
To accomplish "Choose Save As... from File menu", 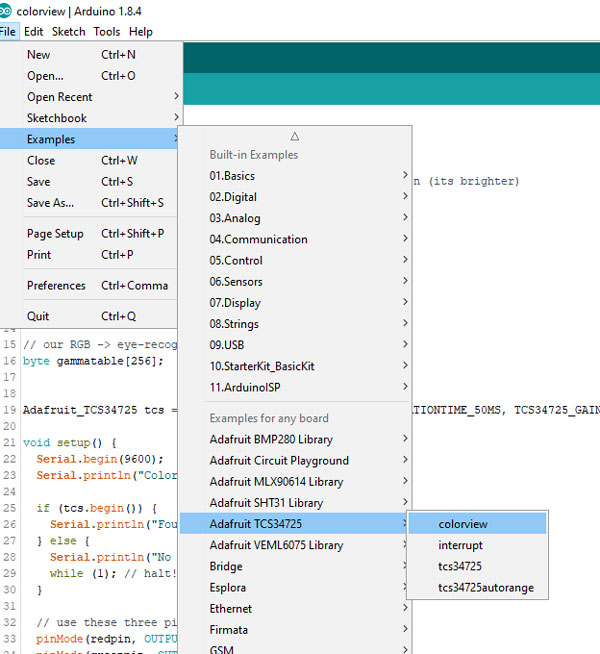I will pos(50,203).
